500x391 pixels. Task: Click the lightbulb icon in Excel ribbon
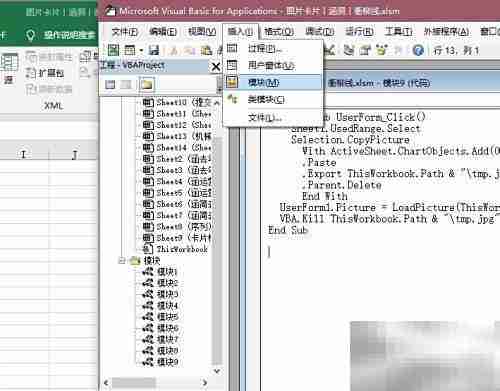point(30,35)
